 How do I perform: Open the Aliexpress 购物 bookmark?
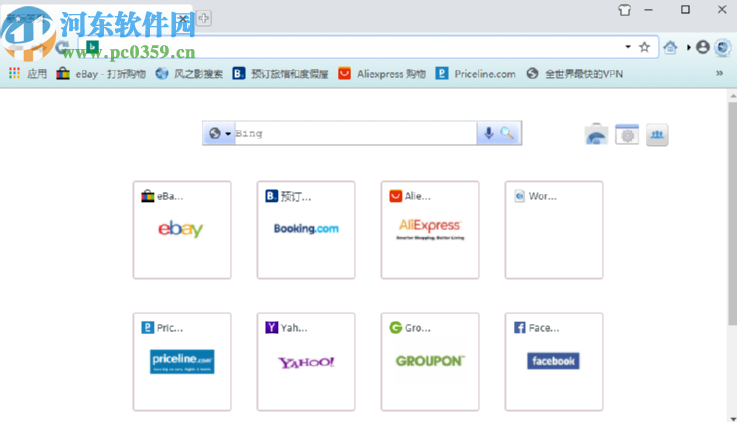click(382, 74)
